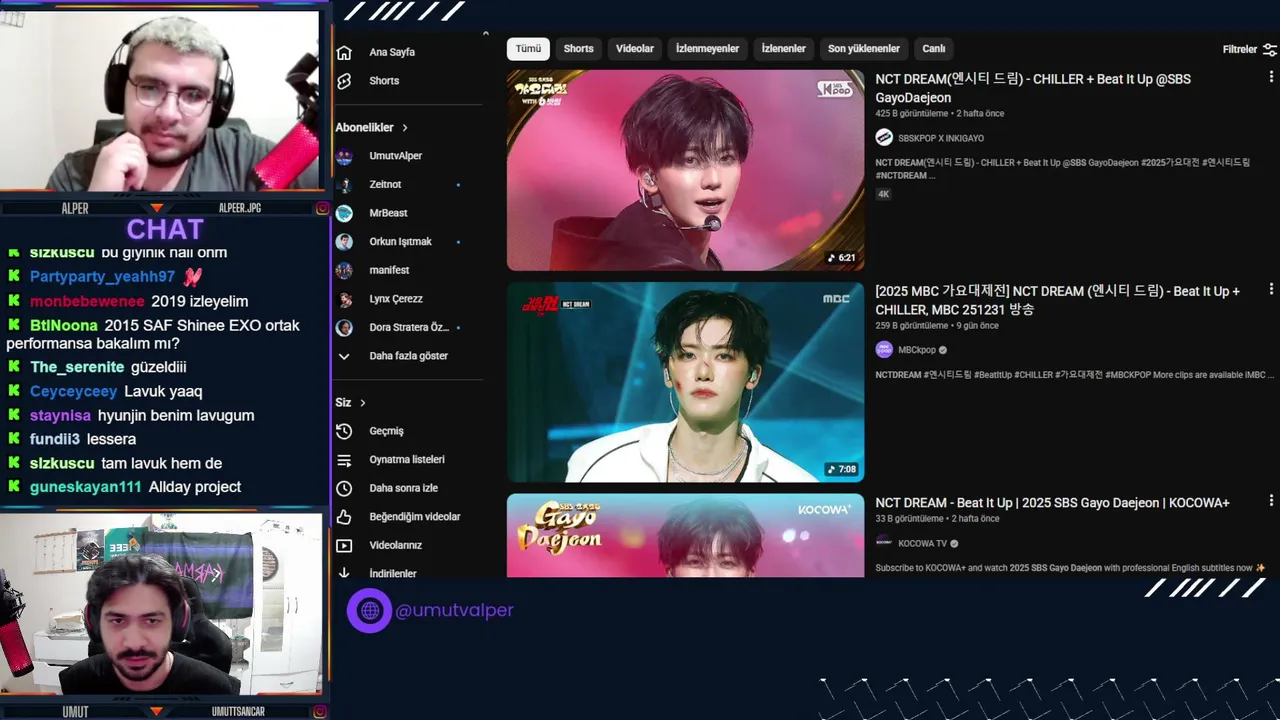
Task: Play the KOCOWA+ Gayo Daejeon thumbnail
Action: [685, 536]
